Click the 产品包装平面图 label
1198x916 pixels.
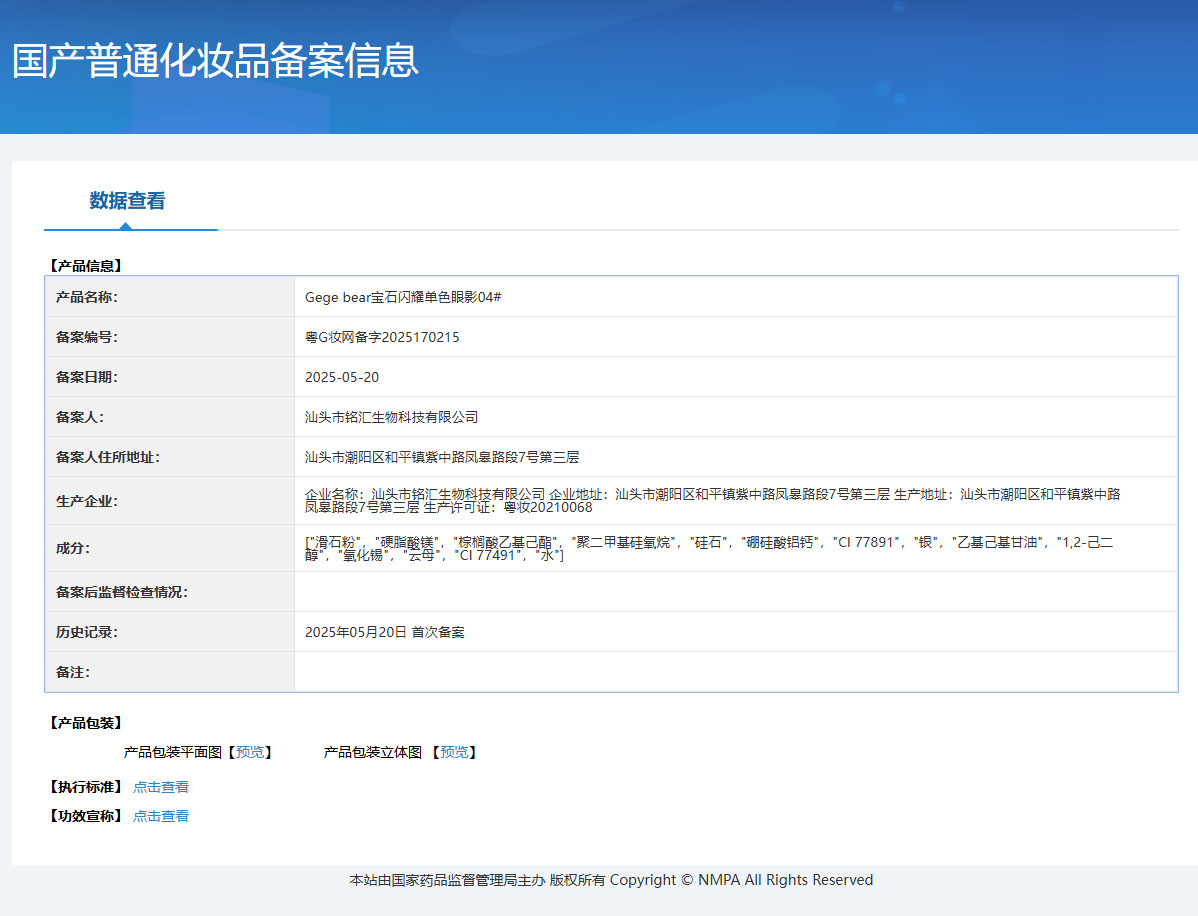click(x=173, y=753)
